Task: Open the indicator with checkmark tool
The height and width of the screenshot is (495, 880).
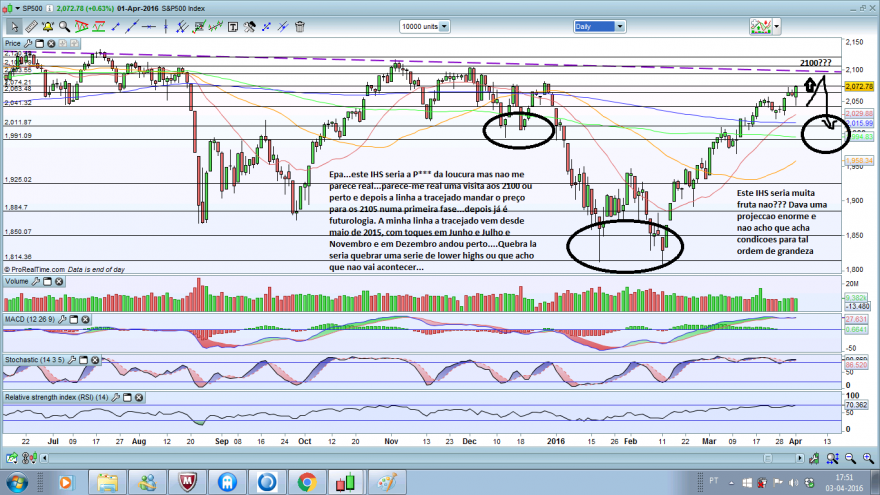Action: [199, 26]
